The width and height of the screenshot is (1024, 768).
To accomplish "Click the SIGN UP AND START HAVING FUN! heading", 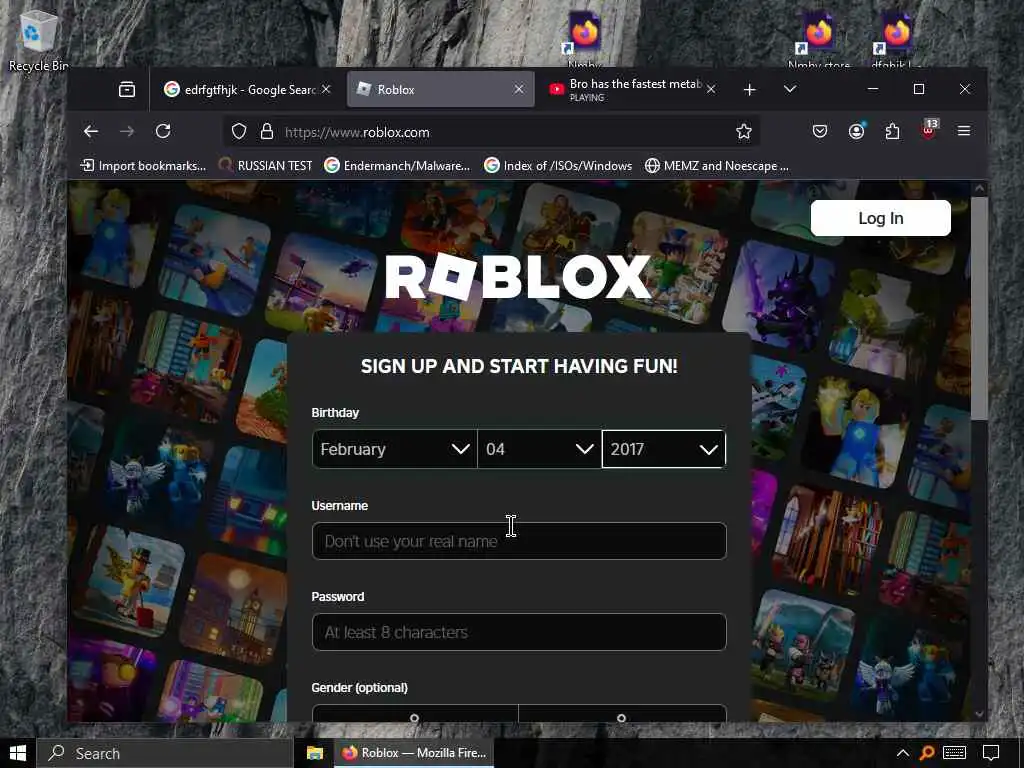I will [x=519, y=366].
